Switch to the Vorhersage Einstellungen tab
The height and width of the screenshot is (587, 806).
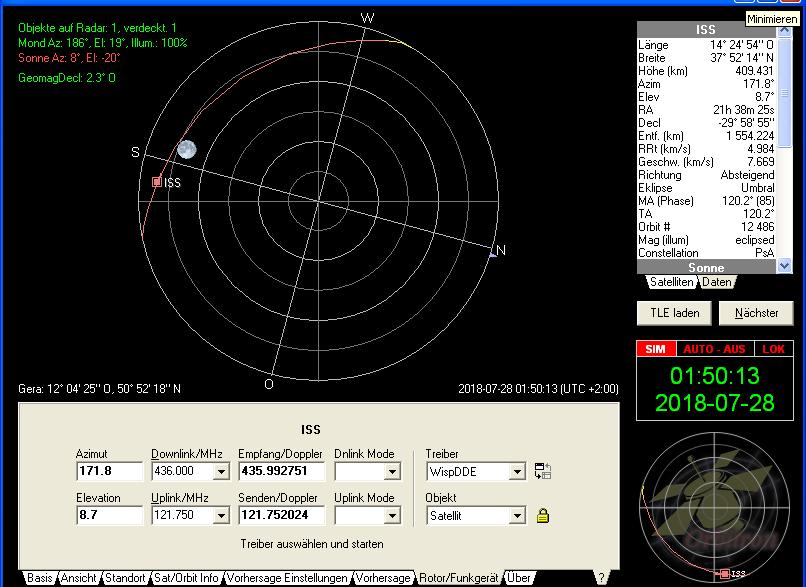pyautogui.click(x=288, y=578)
